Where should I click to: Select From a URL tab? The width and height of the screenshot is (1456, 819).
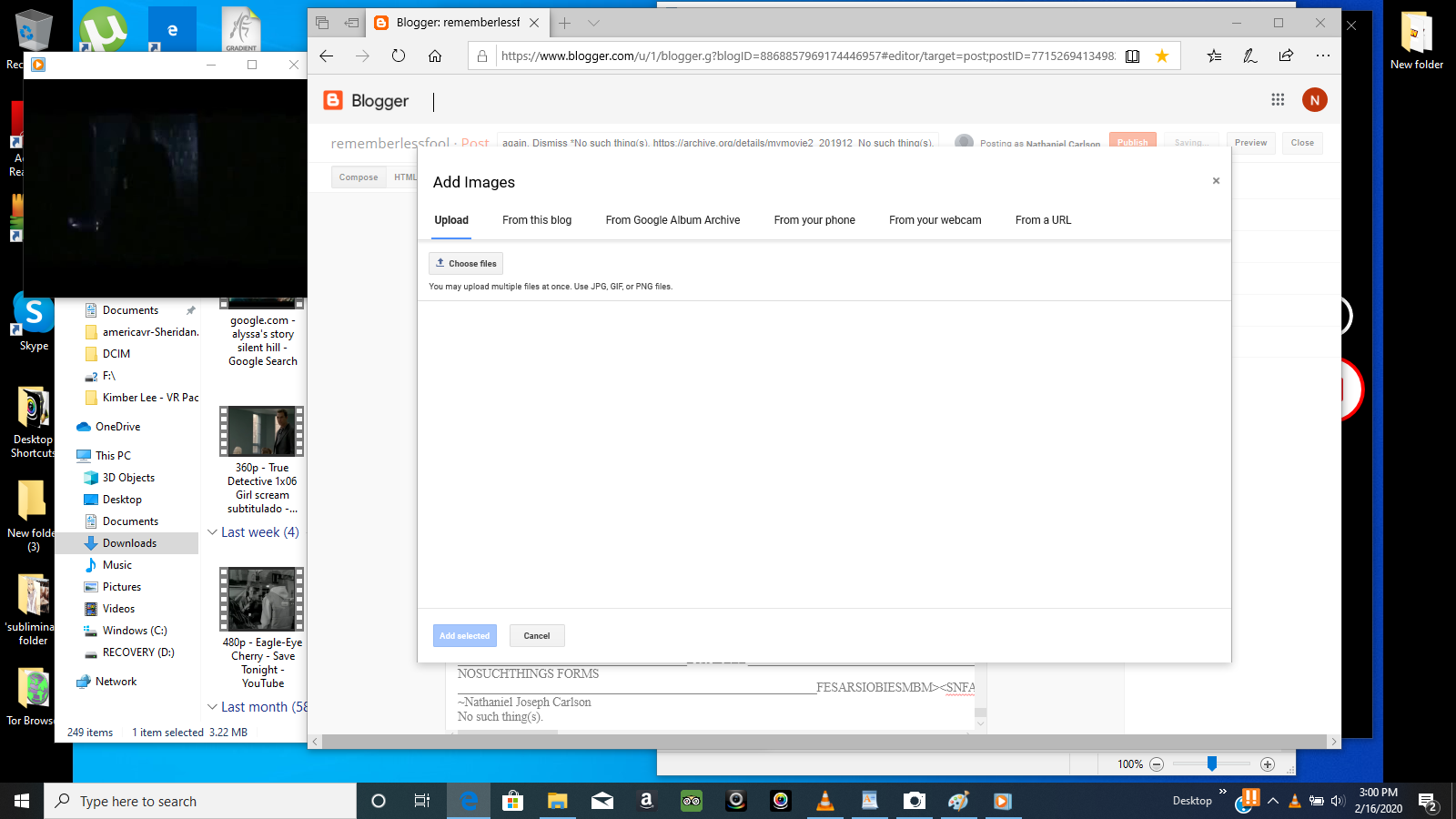[1043, 220]
